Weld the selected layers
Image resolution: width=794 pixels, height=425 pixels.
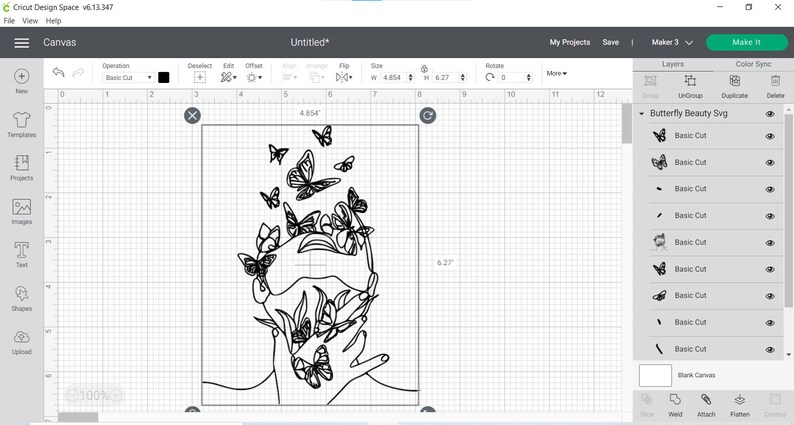click(x=675, y=406)
